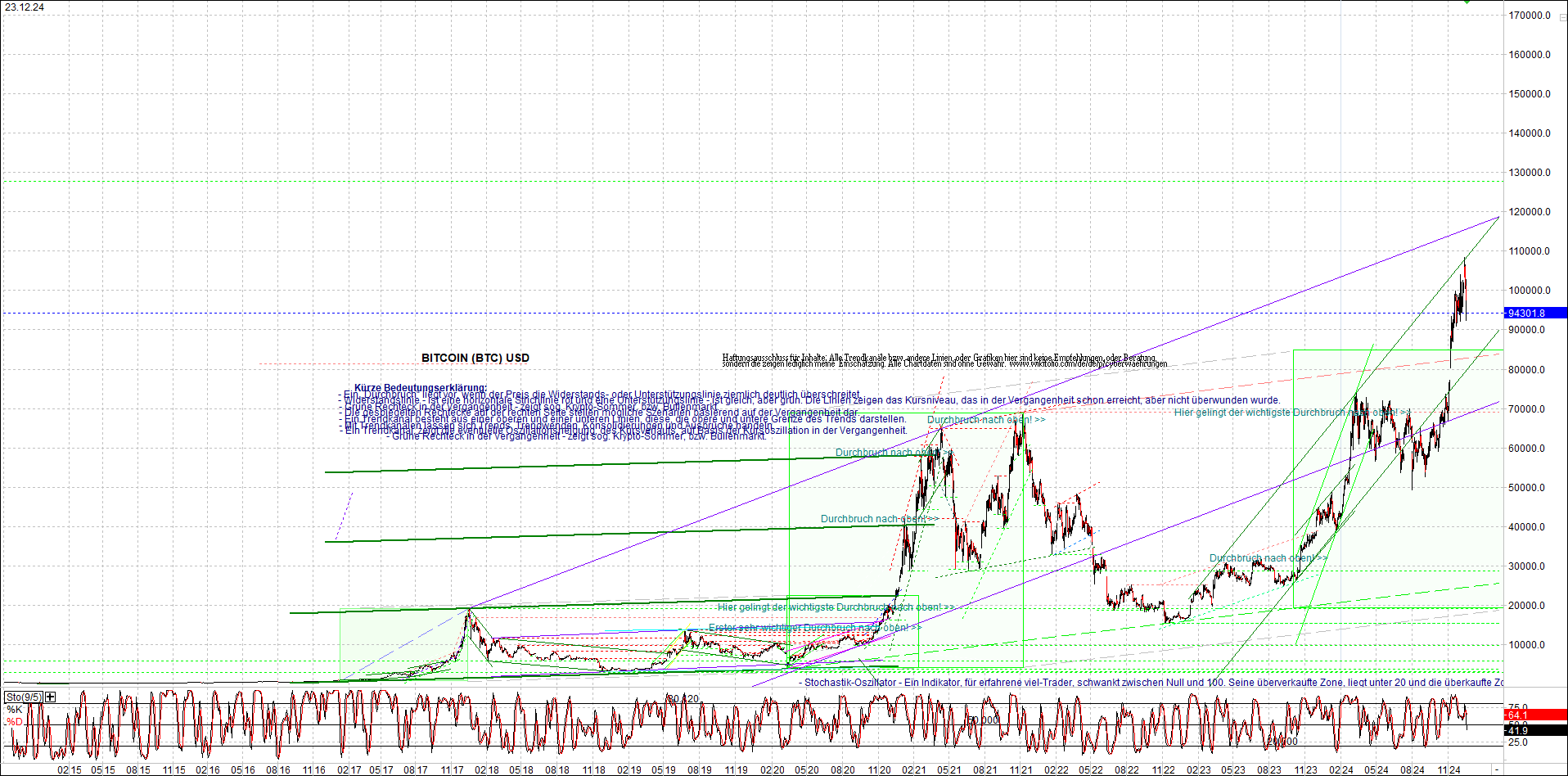Click the 11 21 date label on time axis
This screenshot has height=776, width=1568.
(1021, 769)
